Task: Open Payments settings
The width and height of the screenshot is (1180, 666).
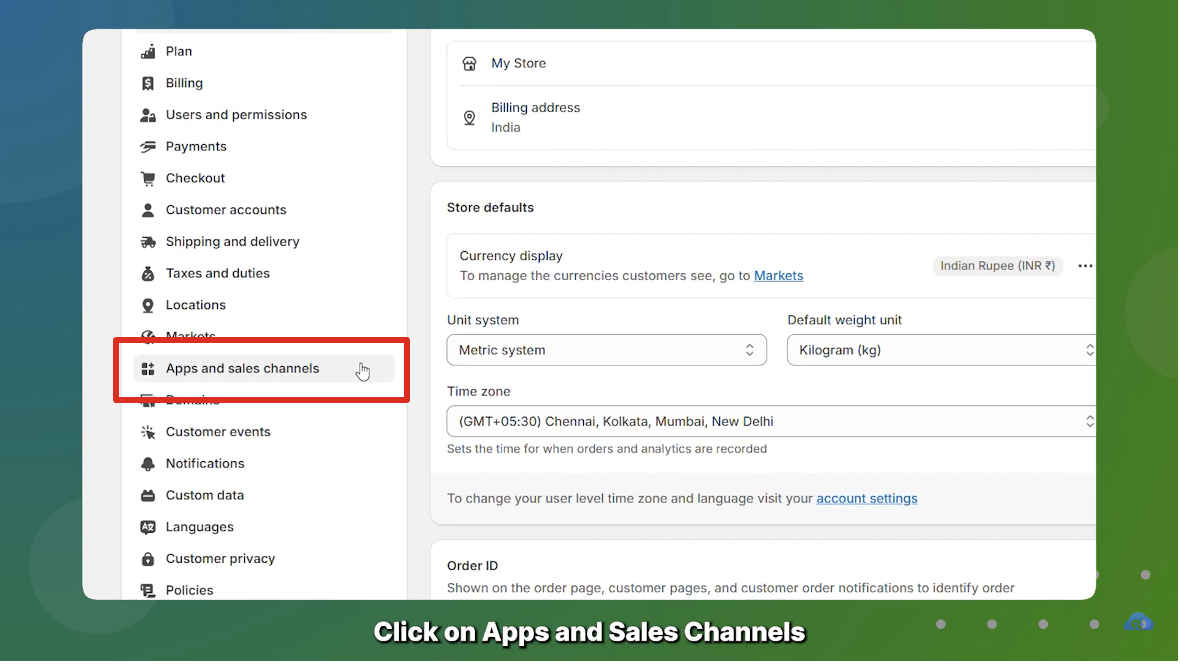Action: [196, 146]
